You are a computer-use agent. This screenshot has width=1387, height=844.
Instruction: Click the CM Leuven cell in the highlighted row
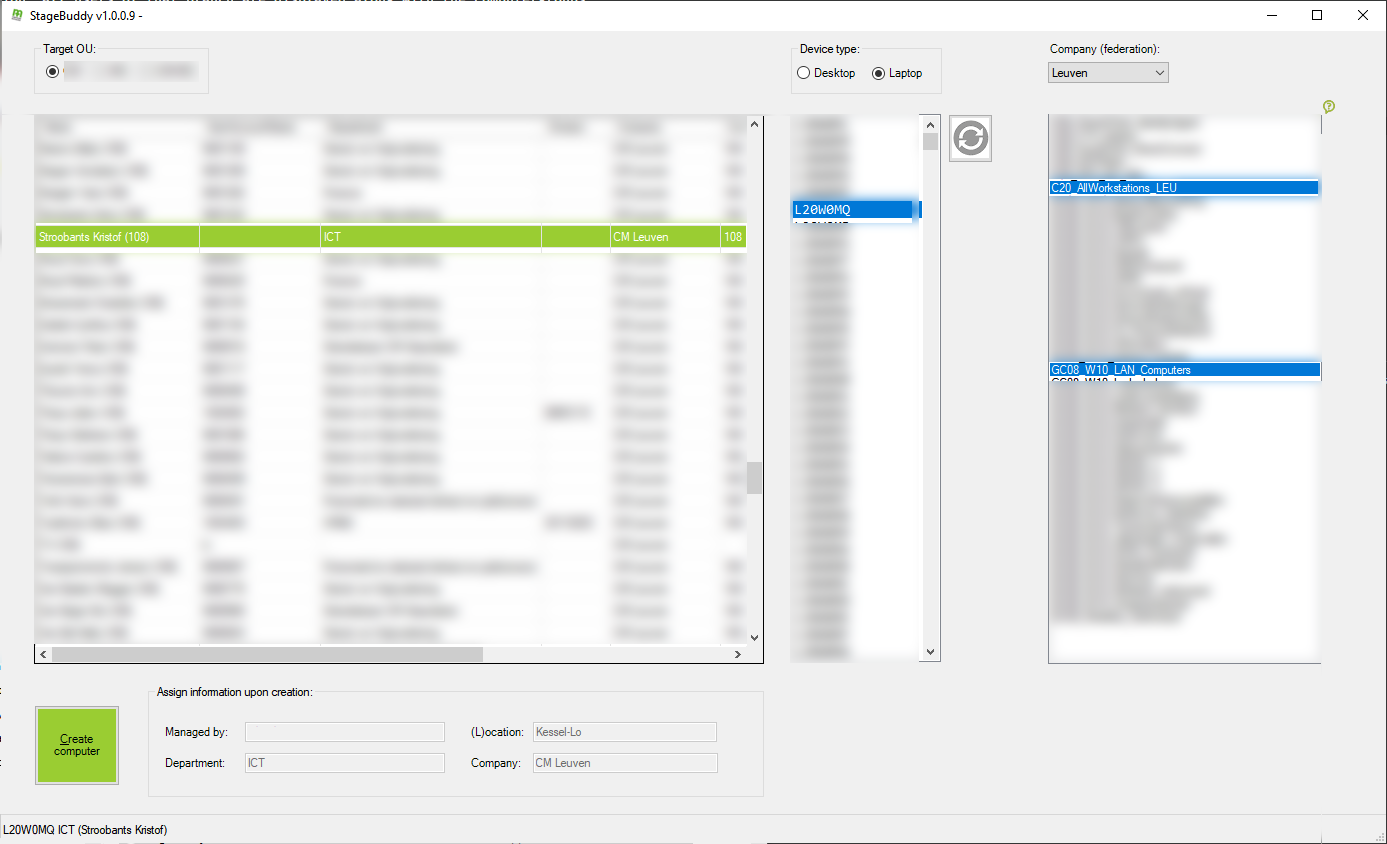(665, 237)
